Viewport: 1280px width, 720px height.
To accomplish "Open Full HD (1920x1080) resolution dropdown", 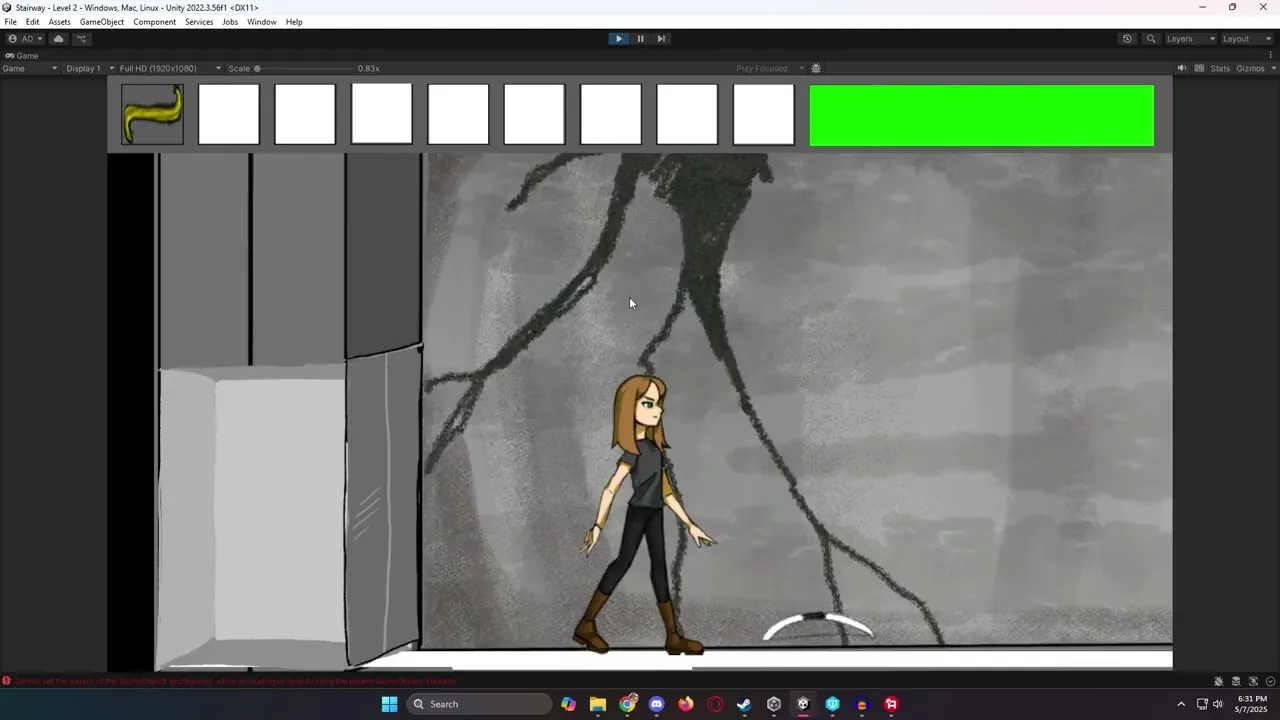I will [x=170, y=68].
